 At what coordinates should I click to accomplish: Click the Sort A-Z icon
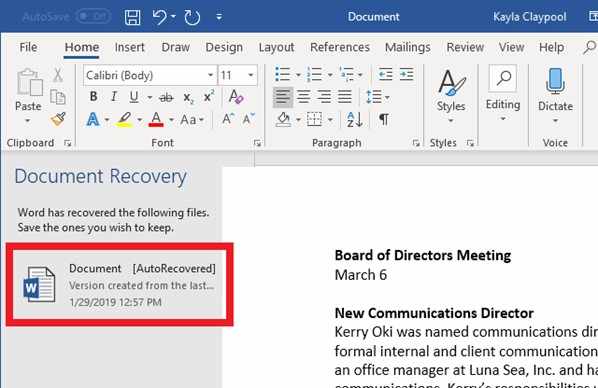coord(354,120)
